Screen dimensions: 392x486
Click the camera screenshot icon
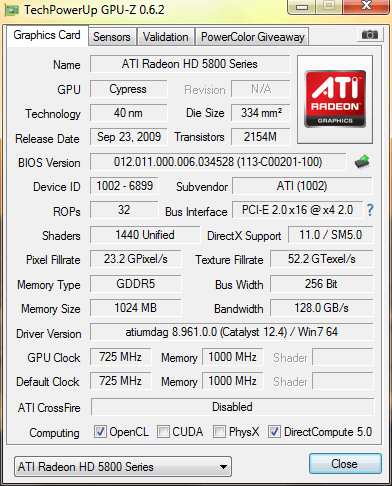[x=369, y=34]
